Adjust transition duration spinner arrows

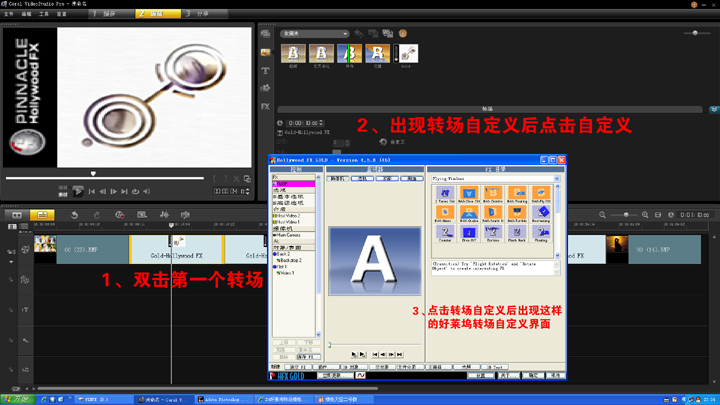321,123
